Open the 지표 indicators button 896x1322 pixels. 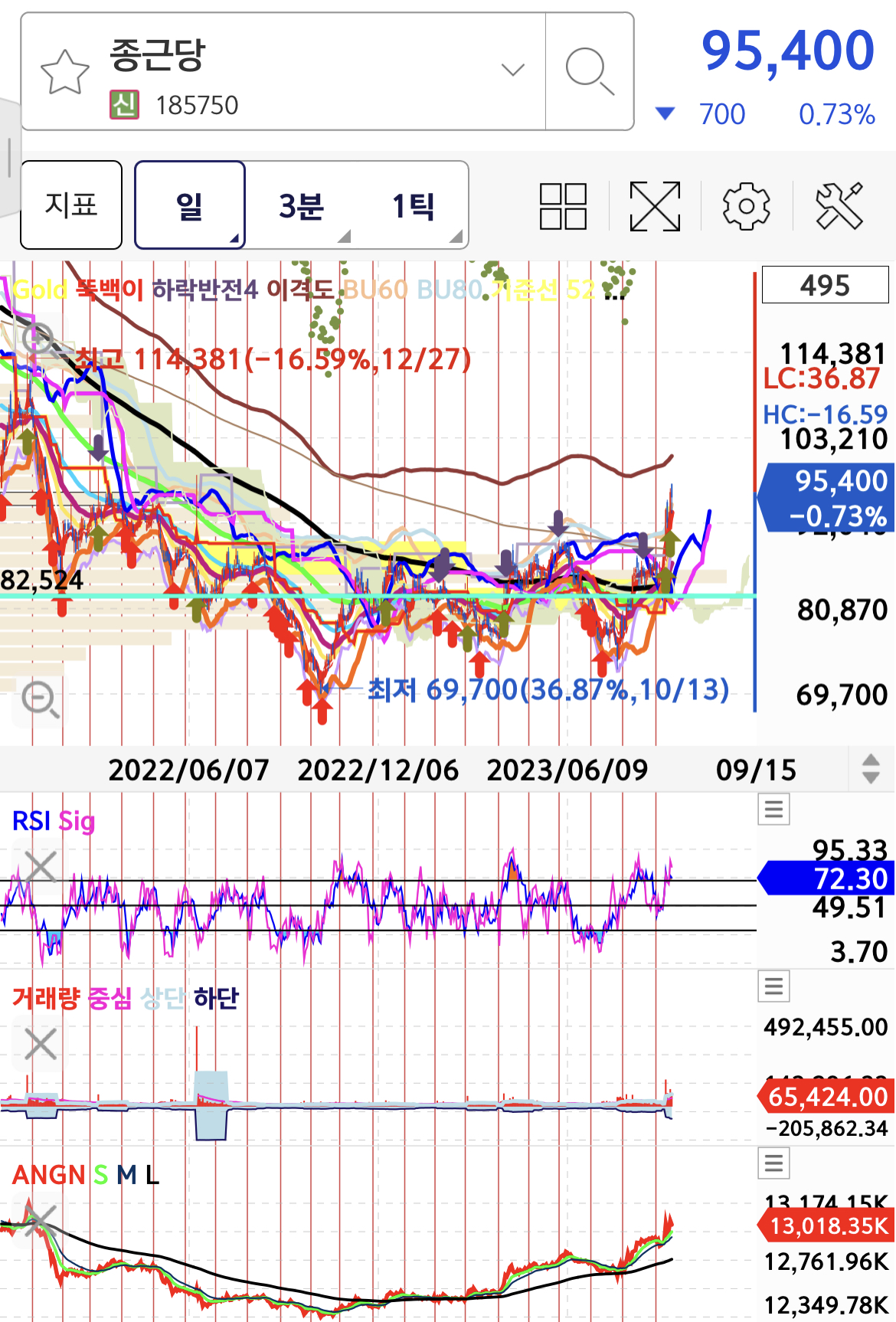click(x=71, y=205)
